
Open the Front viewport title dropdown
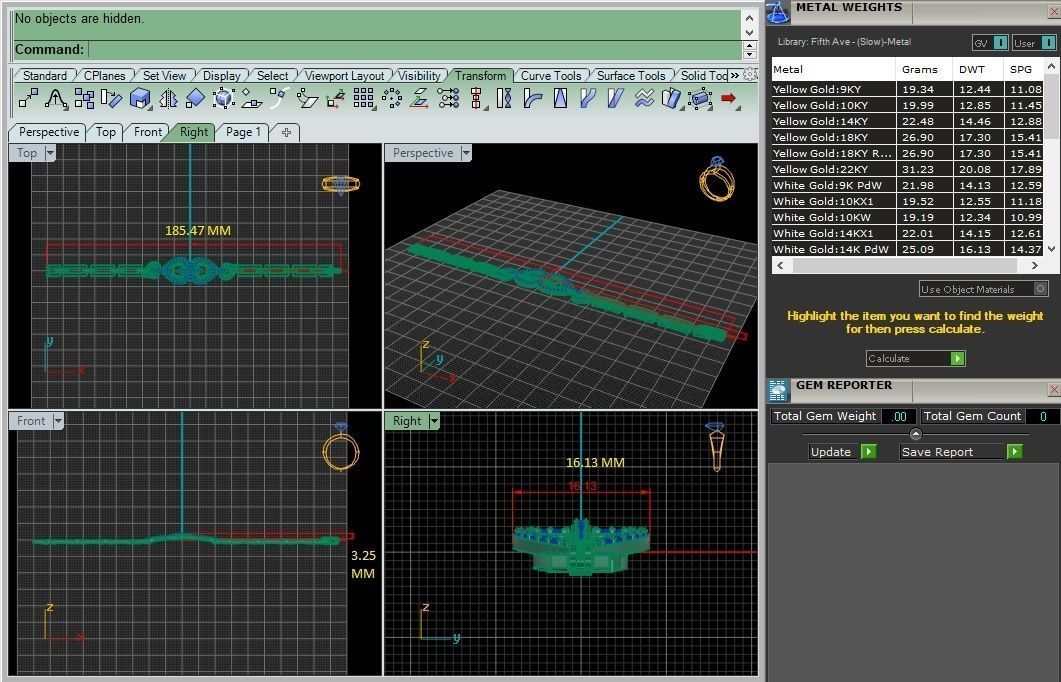(58, 421)
